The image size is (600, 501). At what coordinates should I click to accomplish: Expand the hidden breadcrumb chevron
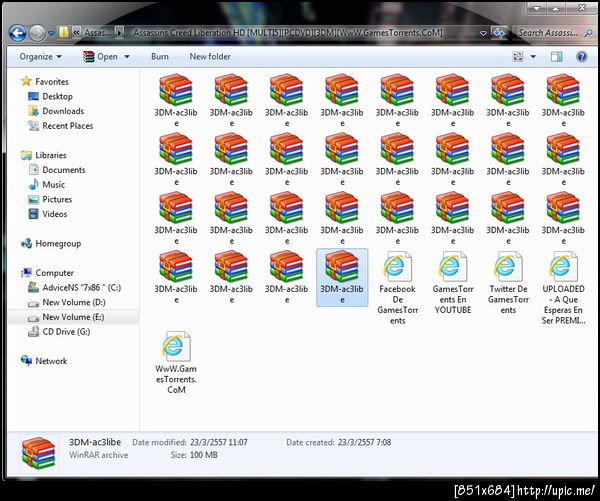point(76,33)
